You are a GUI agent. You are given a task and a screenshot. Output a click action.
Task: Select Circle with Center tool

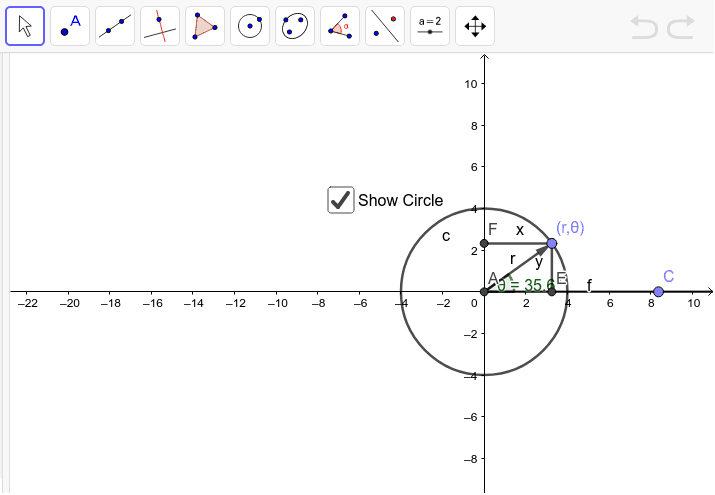click(x=250, y=27)
